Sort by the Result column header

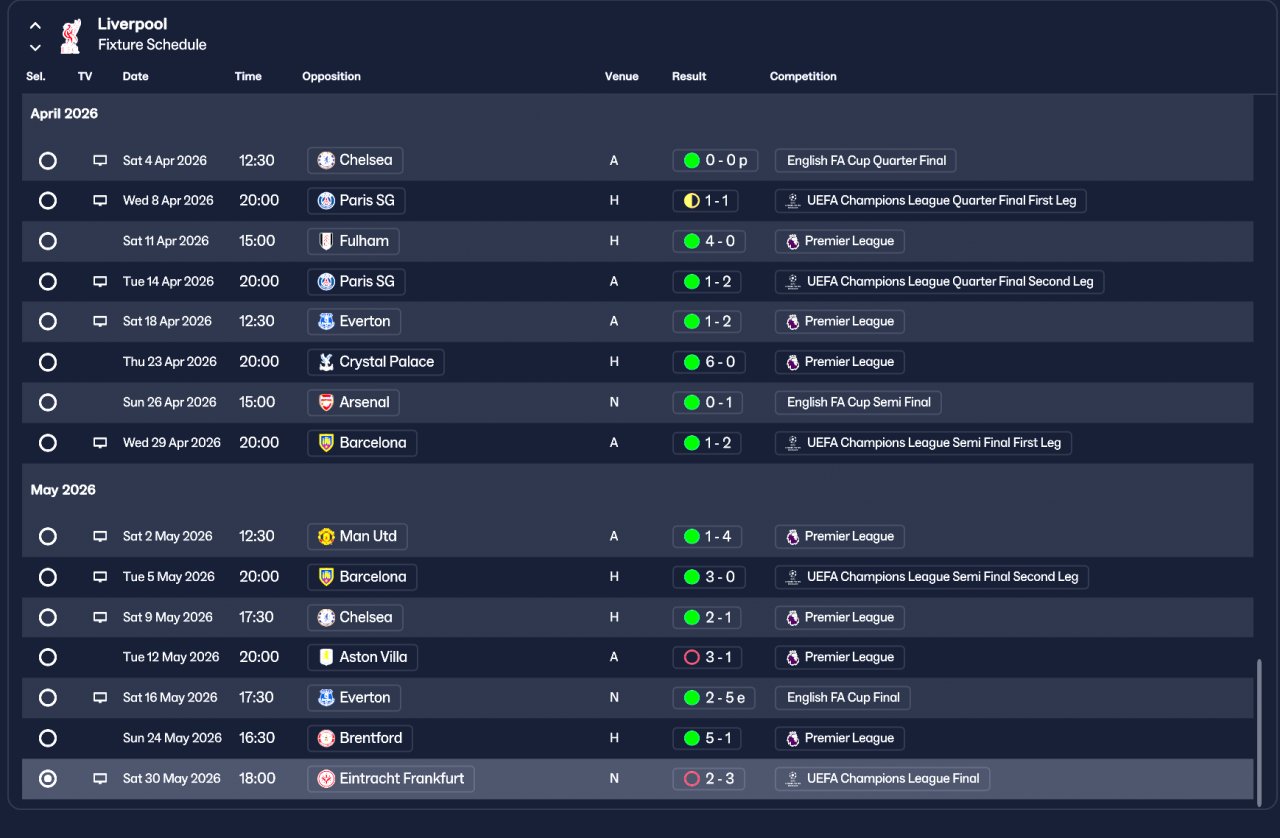[689, 76]
